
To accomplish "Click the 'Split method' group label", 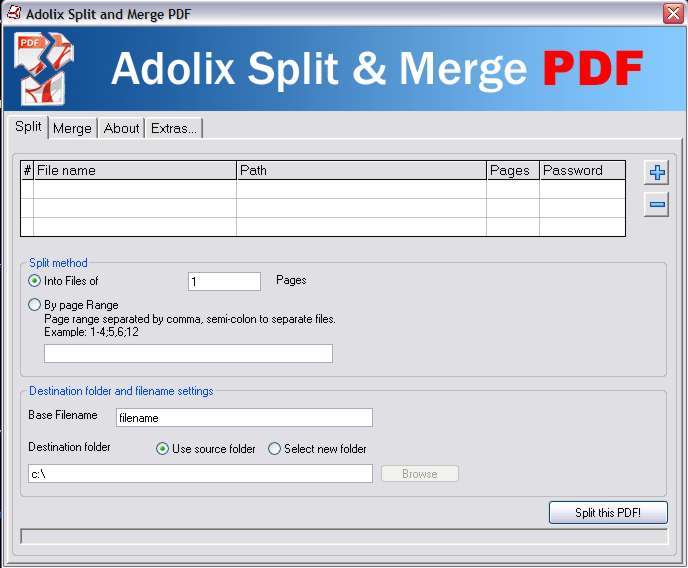I will (58, 263).
